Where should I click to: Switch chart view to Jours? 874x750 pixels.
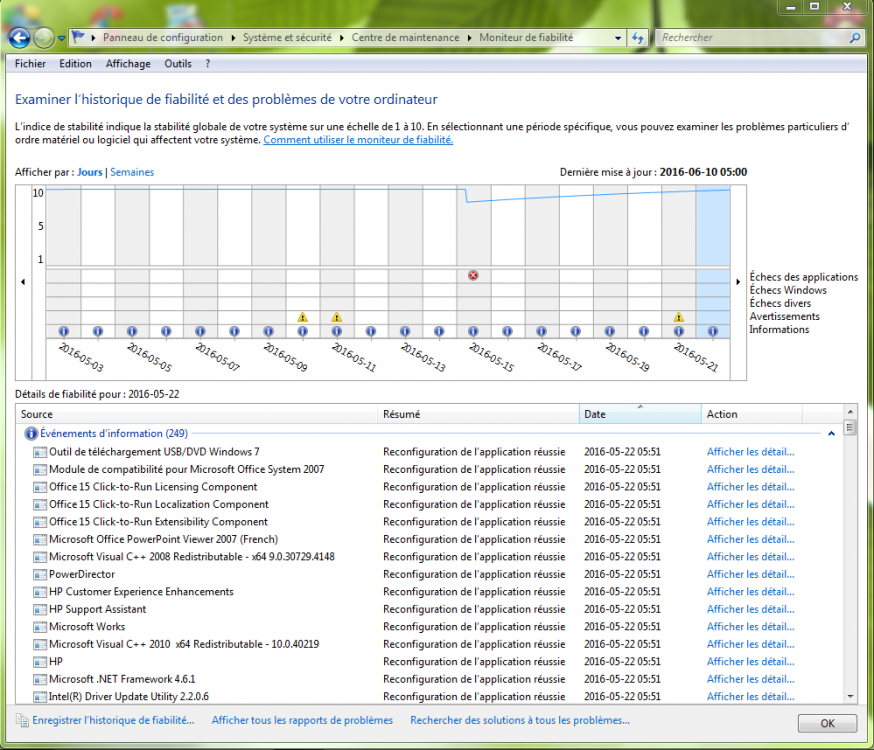point(90,172)
